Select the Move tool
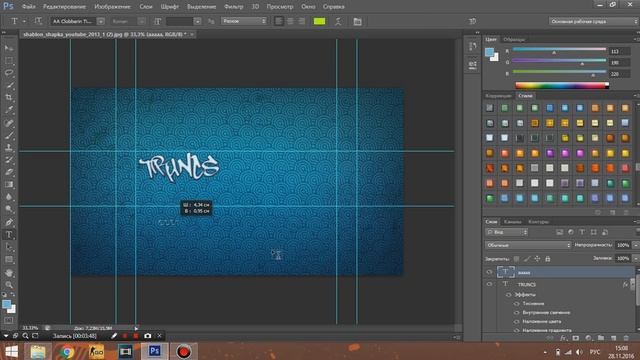 9,48
